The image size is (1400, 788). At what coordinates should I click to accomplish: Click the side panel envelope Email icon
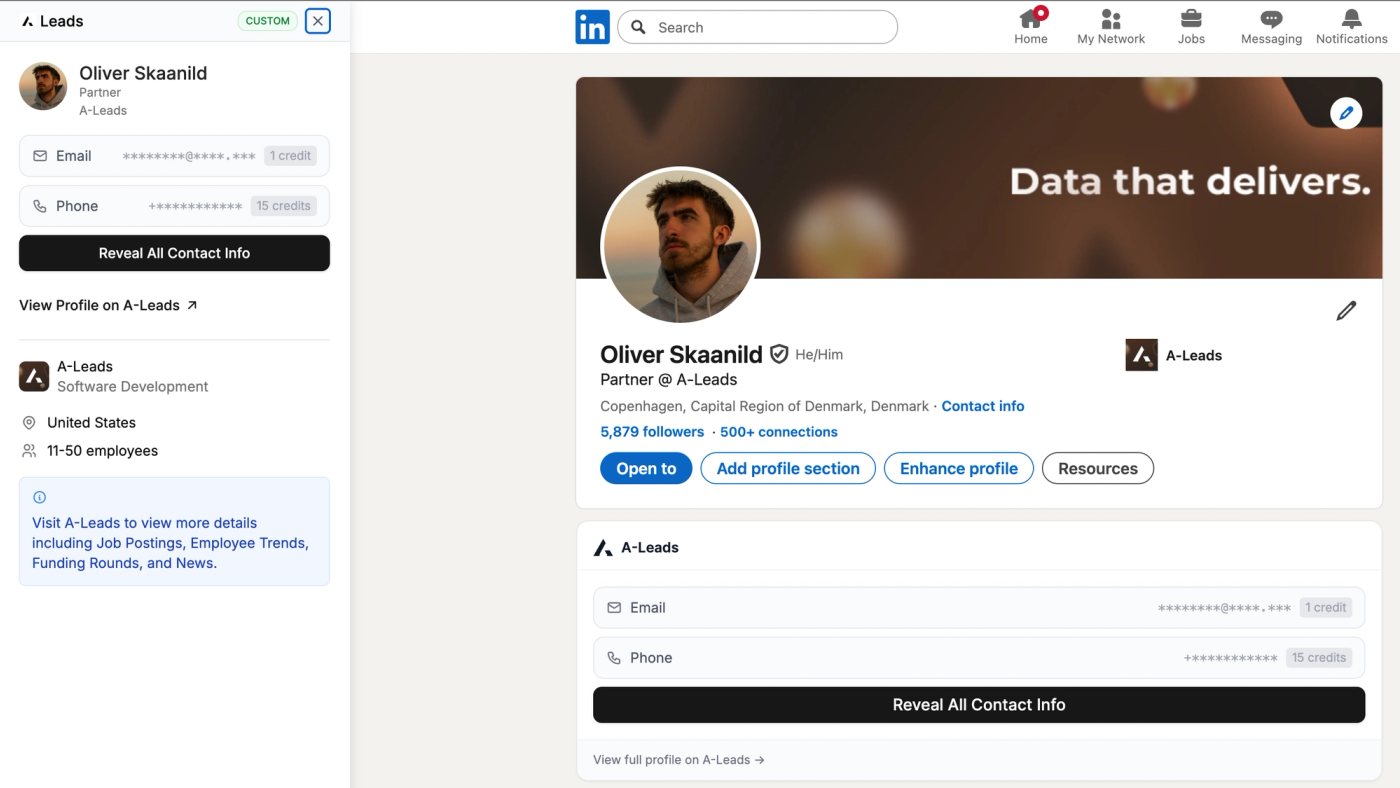coord(40,156)
